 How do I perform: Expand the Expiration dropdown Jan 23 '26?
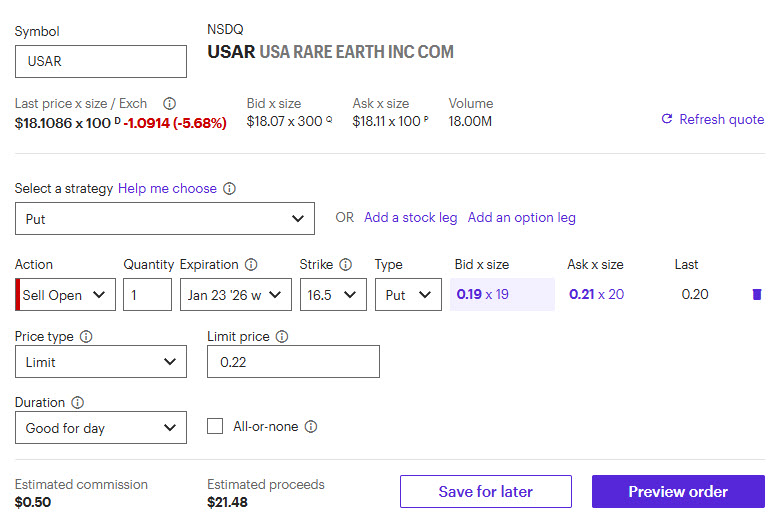(236, 295)
